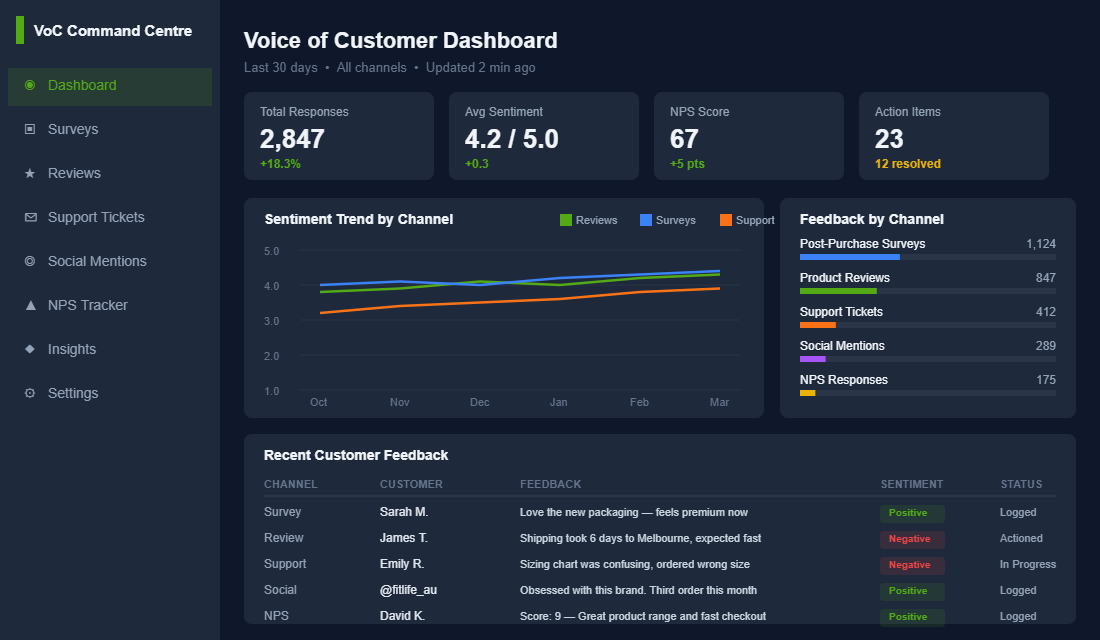Toggle the Surveys series in the chart legend

click(x=667, y=220)
